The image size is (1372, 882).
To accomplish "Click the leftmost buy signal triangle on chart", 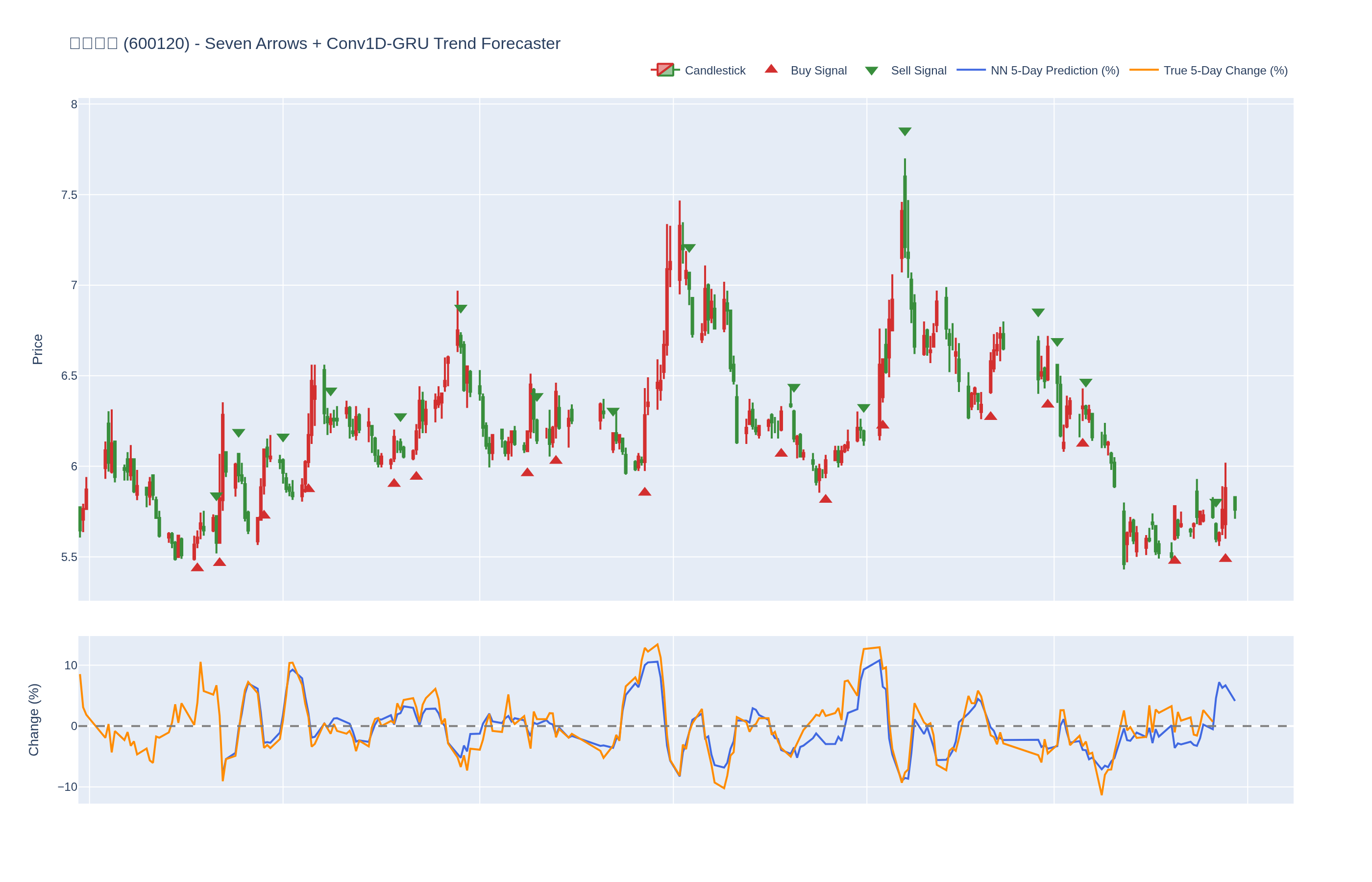I will click(197, 567).
